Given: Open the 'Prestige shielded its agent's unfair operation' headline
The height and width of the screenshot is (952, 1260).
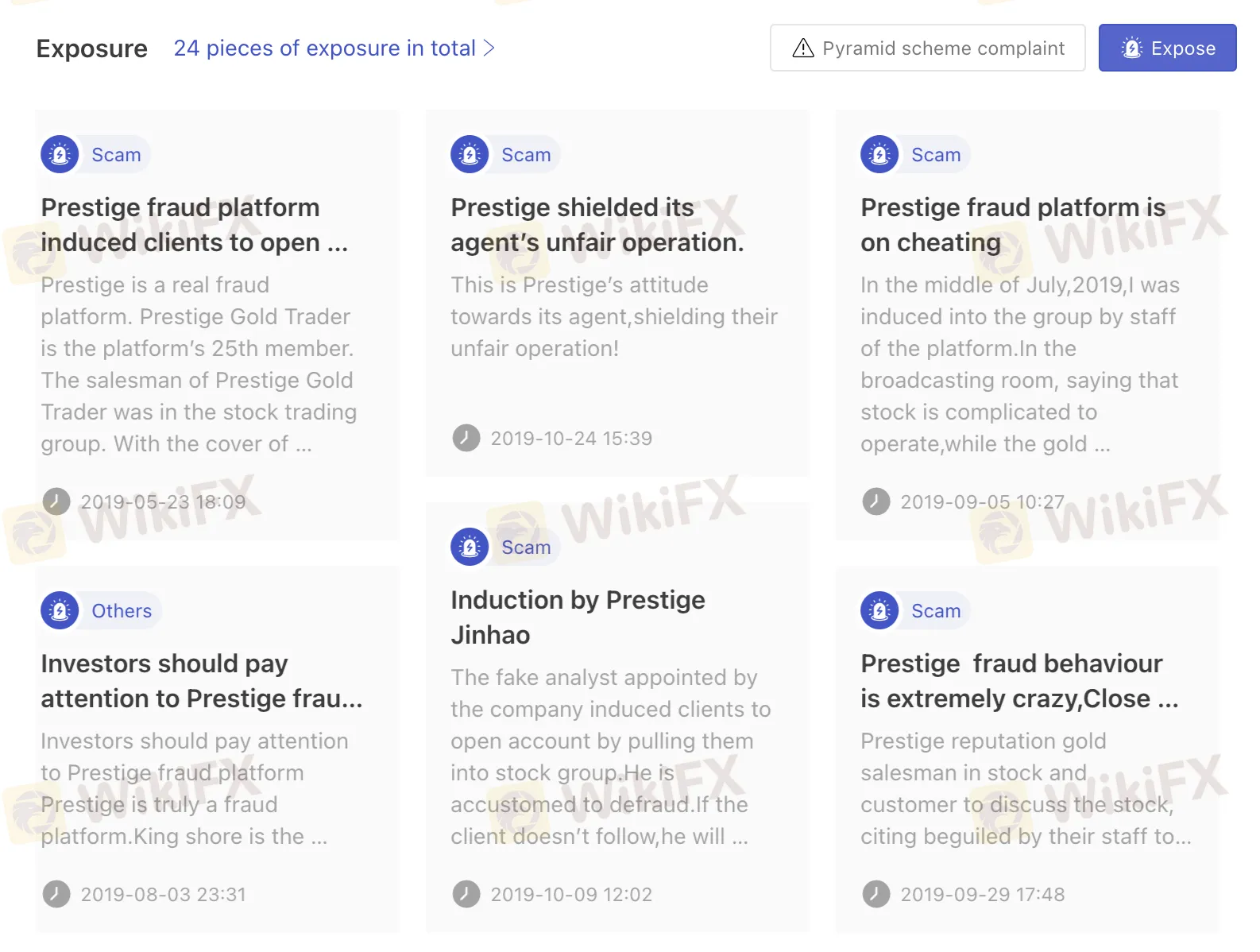Looking at the screenshot, I should pos(597,225).
